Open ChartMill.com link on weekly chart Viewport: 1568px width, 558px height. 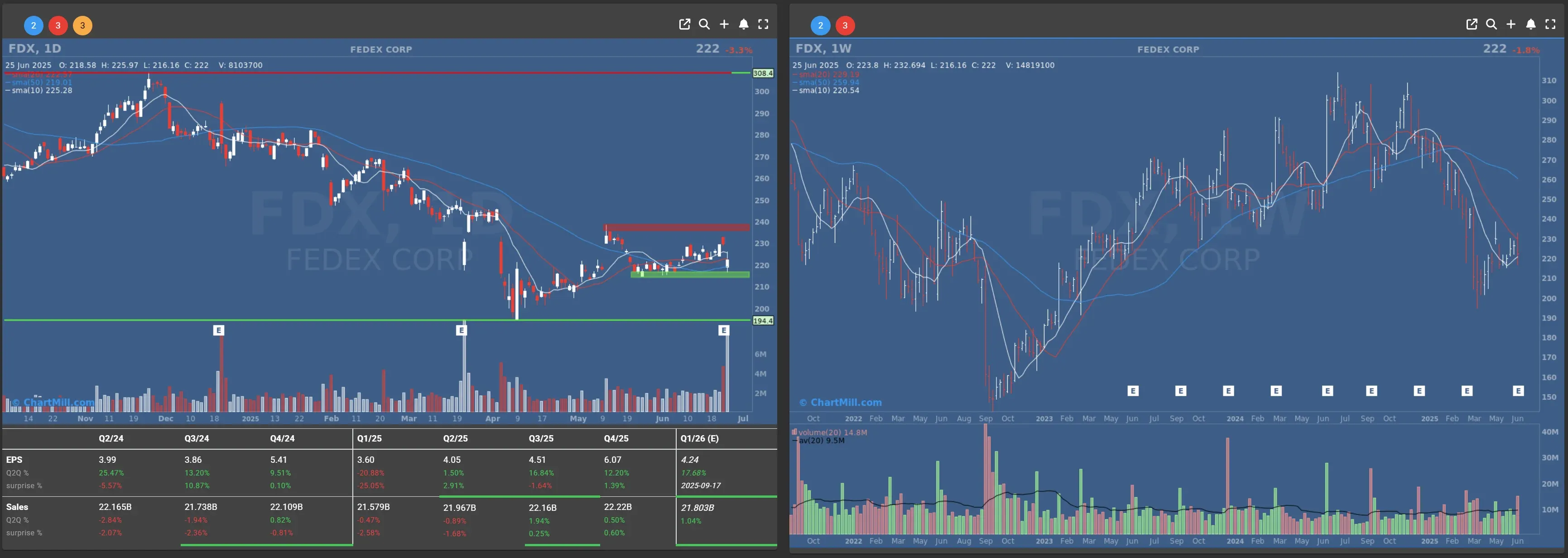[x=841, y=403]
